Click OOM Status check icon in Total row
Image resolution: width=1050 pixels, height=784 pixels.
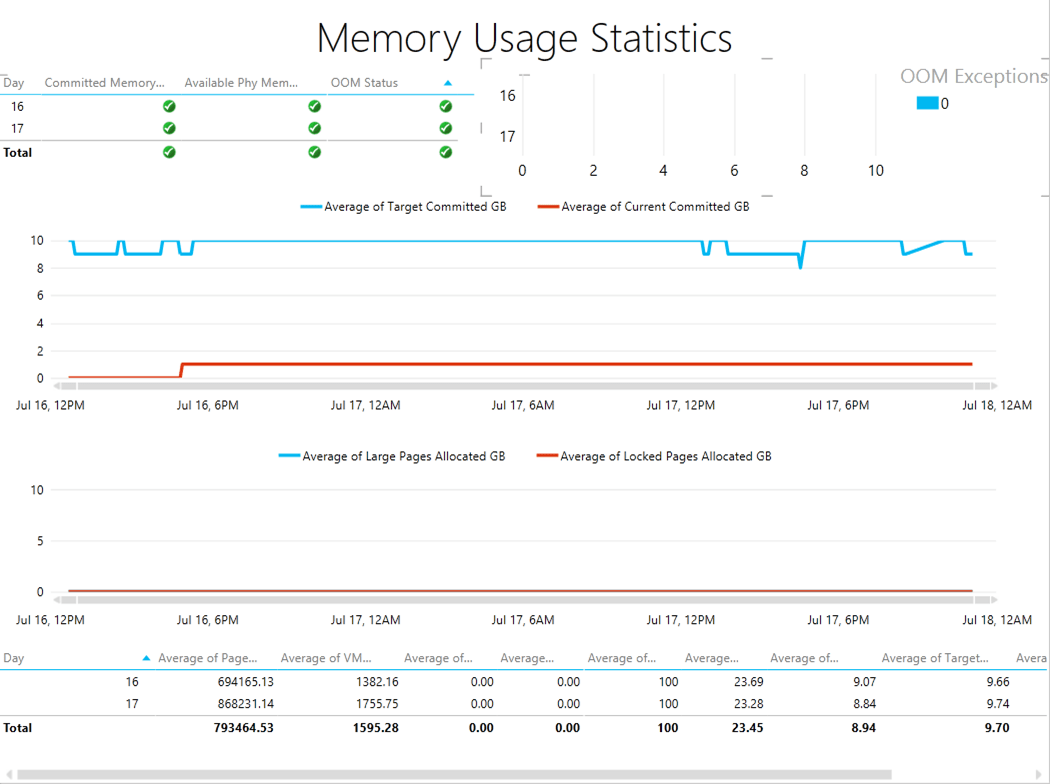[x=446, y=152]
